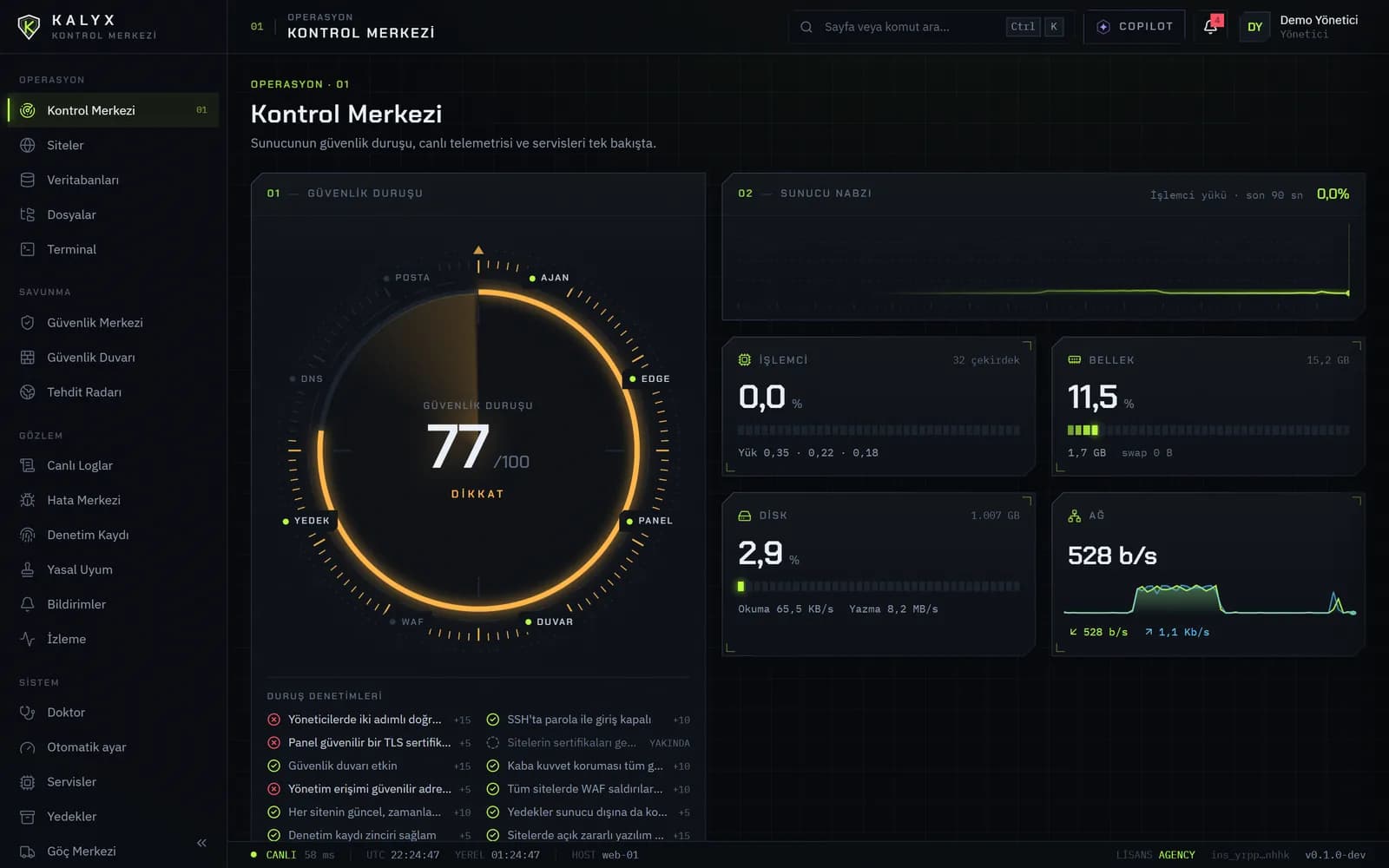Collapse the sidebar with double-chevron button
The image size is (1389, 868).
(201, 843)
